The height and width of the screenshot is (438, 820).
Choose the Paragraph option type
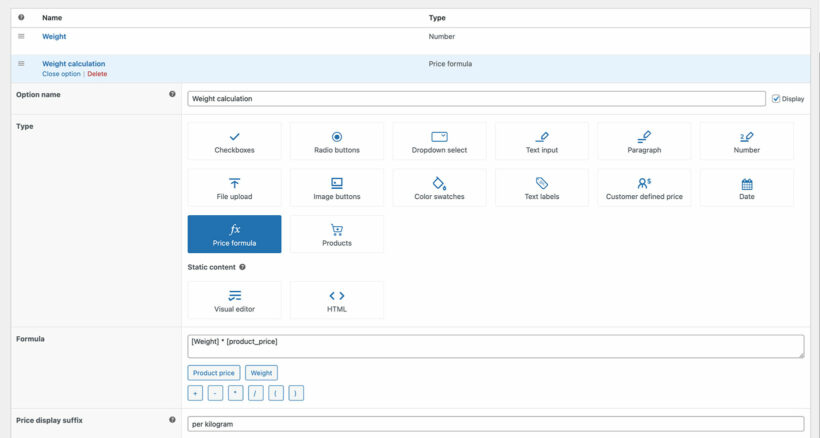click(x=644, y=141)
